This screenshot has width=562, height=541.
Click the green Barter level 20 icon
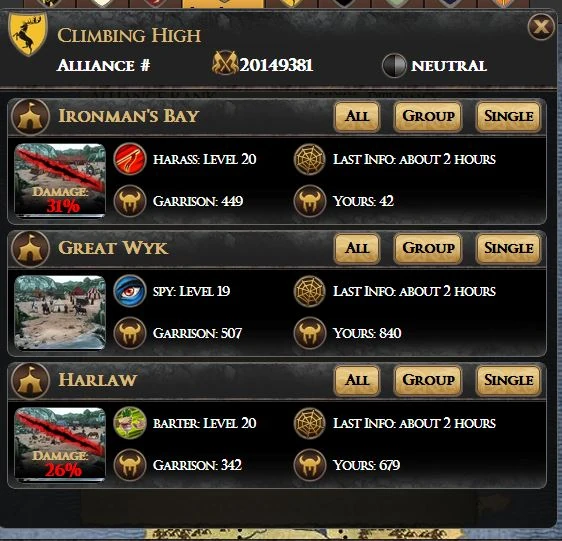point(130,423)
